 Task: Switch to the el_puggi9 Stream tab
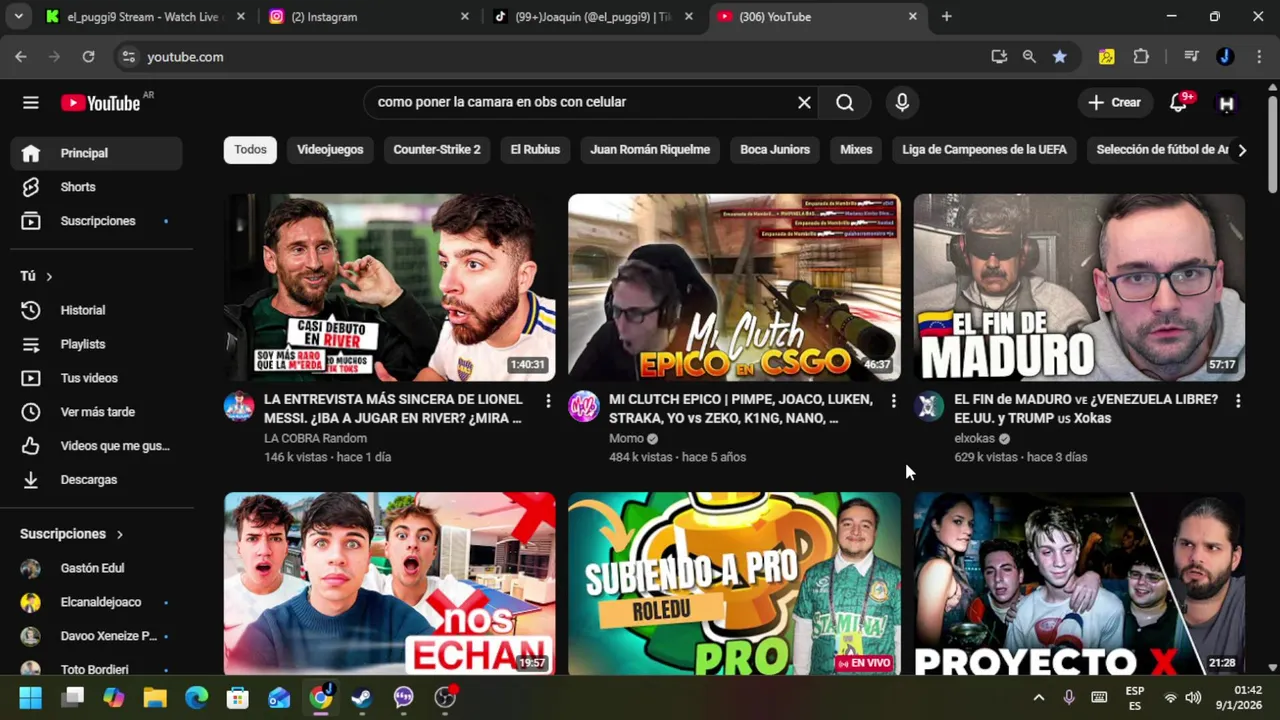[145, 17]
